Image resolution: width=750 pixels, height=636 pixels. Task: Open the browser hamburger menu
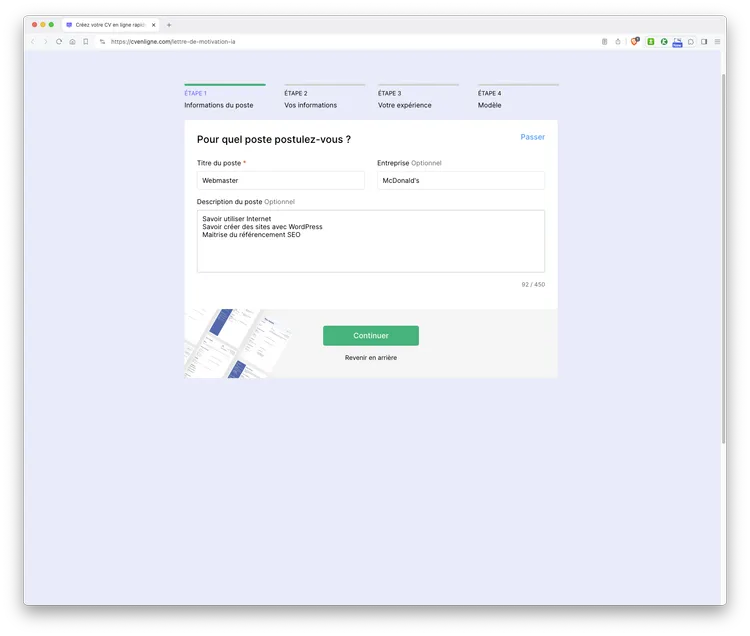[717, 42]
